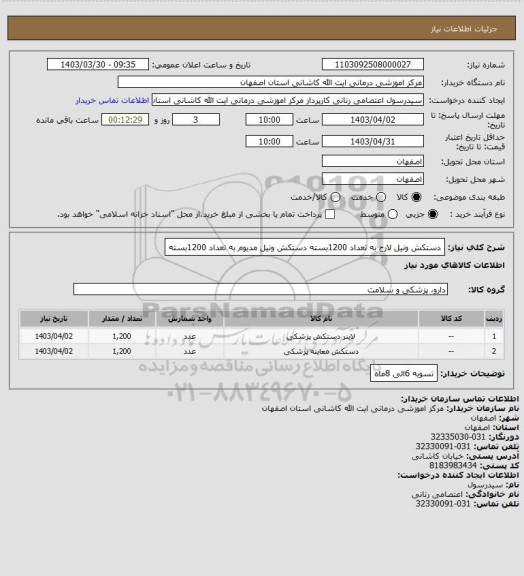Select the کالا radio button
524x576 pixels.
point(416,197)
